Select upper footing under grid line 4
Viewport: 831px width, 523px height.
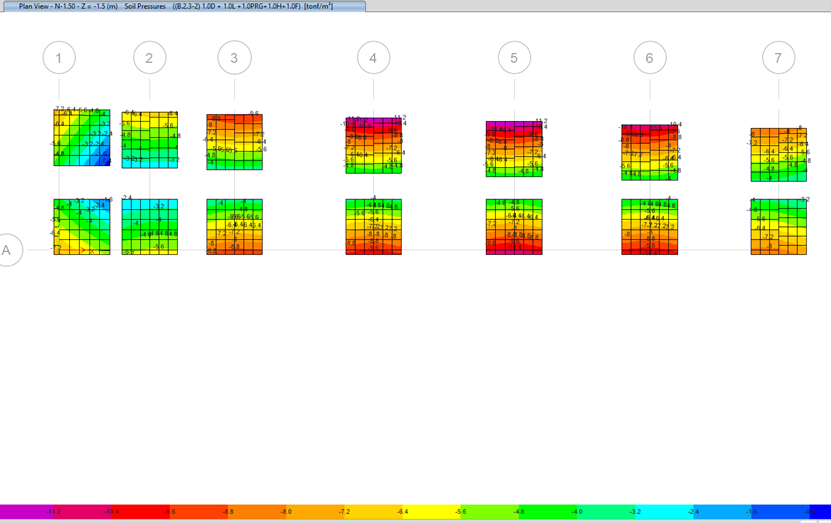pos(374,146)
